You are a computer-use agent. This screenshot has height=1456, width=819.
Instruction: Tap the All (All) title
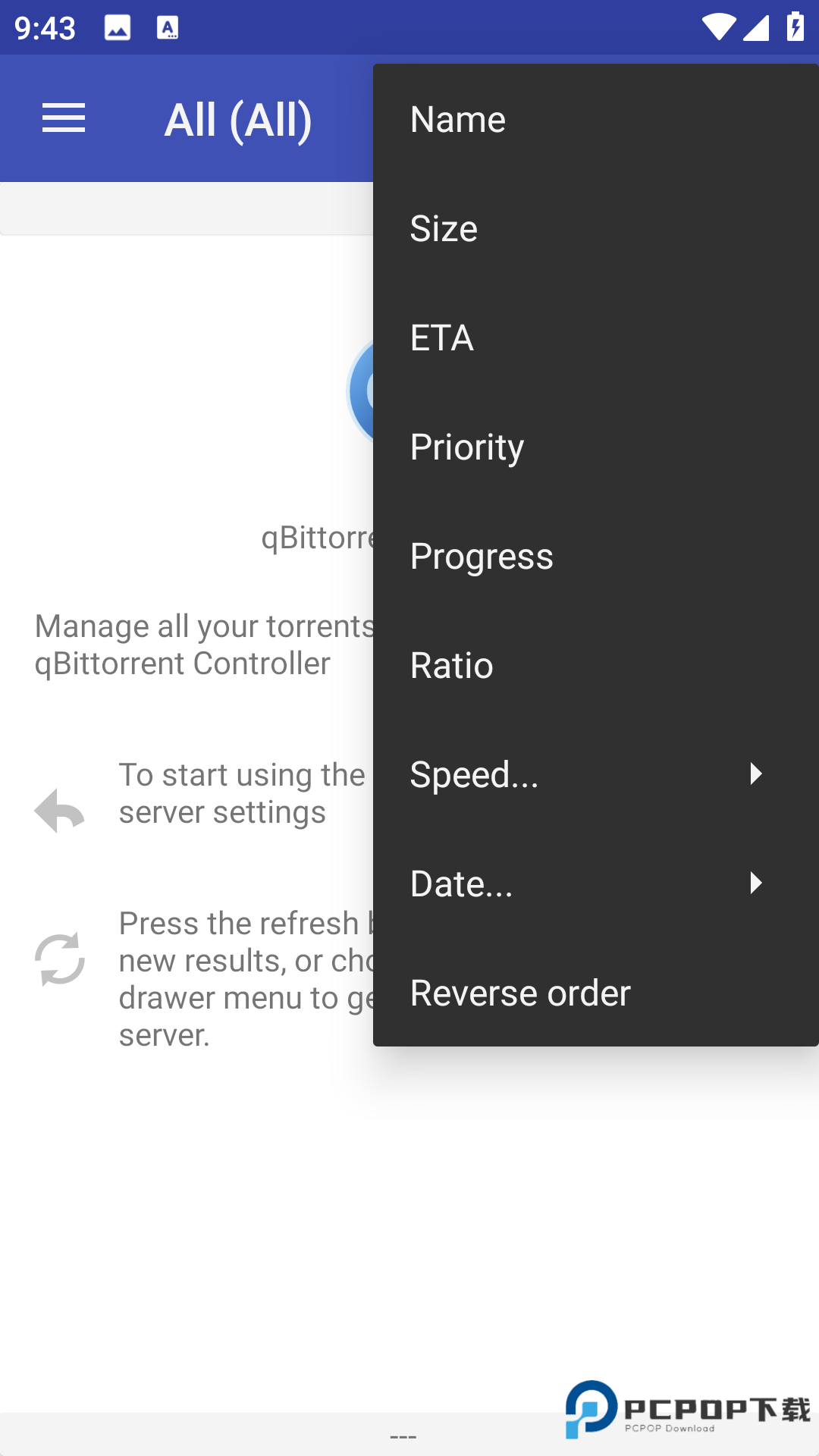[x=238, y=120]
